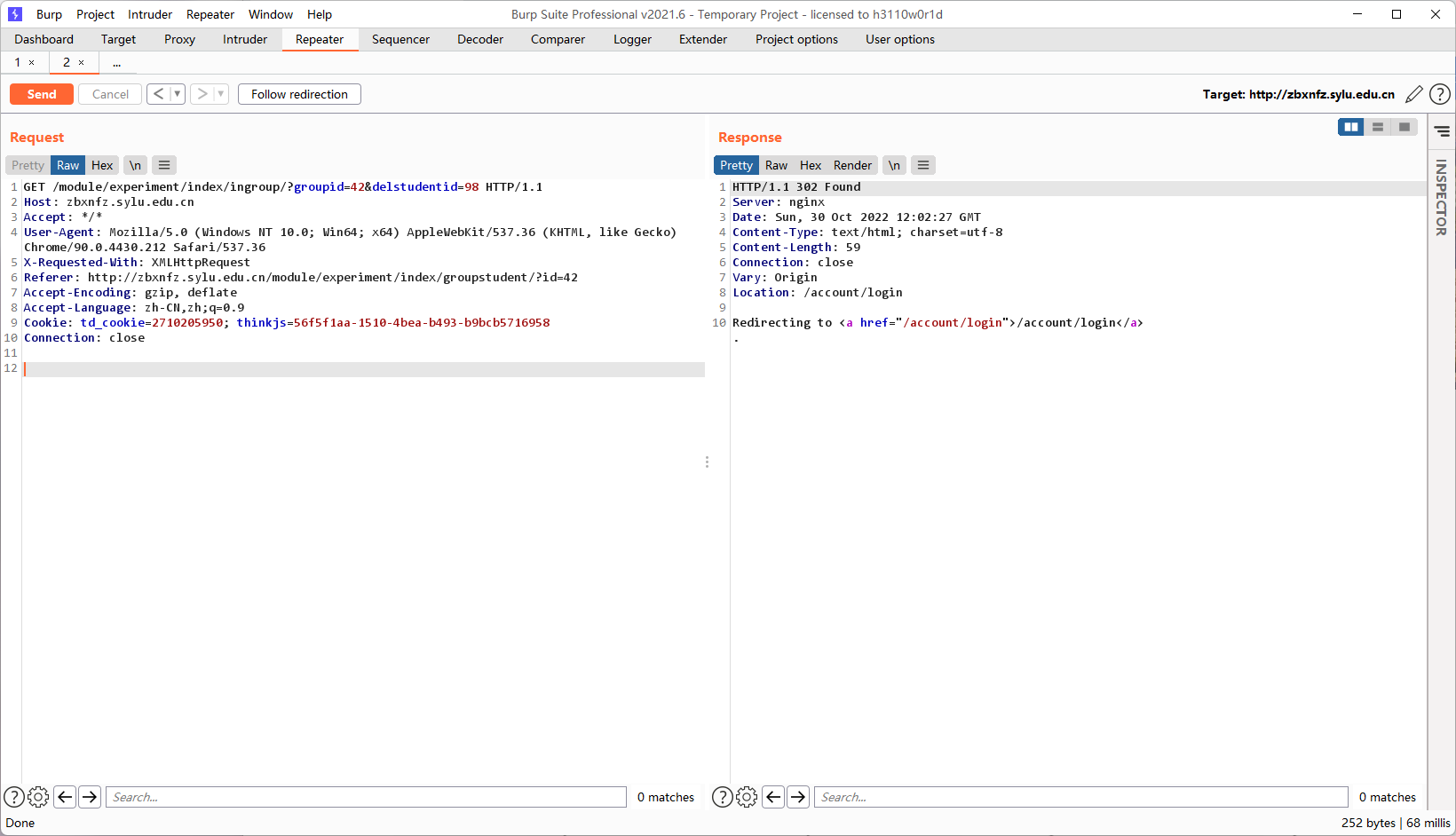Switch to Dashboard tab
The height and width of the screenshot is (836, 1456).
tap(44, 39)
